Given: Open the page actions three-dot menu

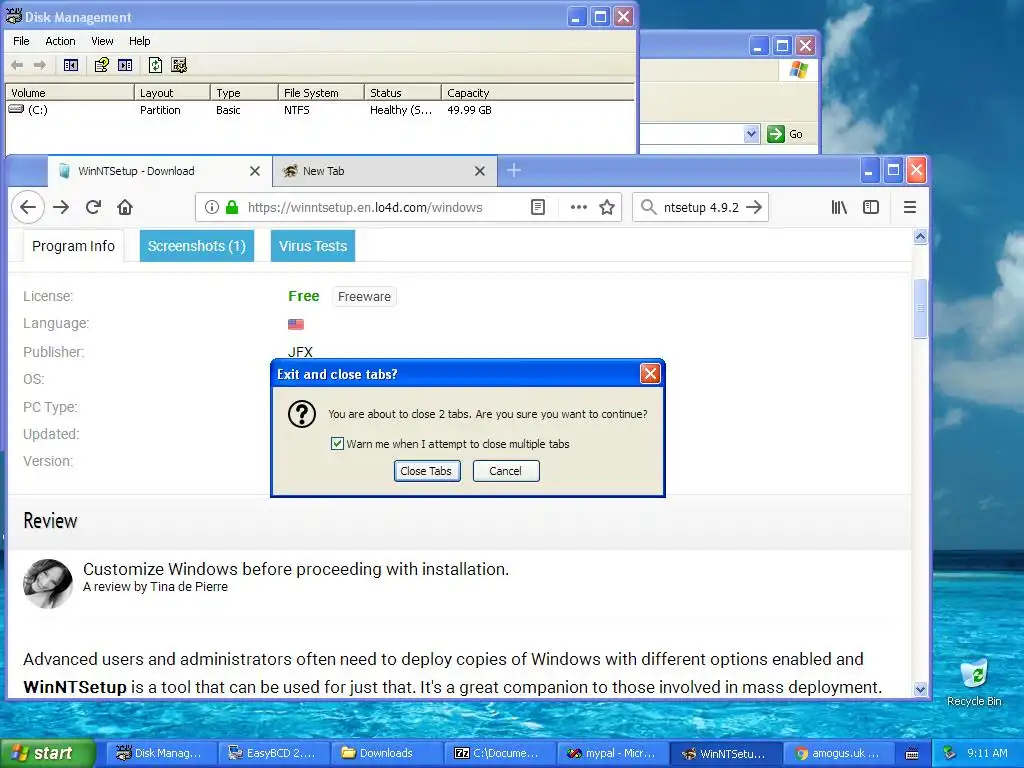Looking at the screenshot, I should (579, 207).
